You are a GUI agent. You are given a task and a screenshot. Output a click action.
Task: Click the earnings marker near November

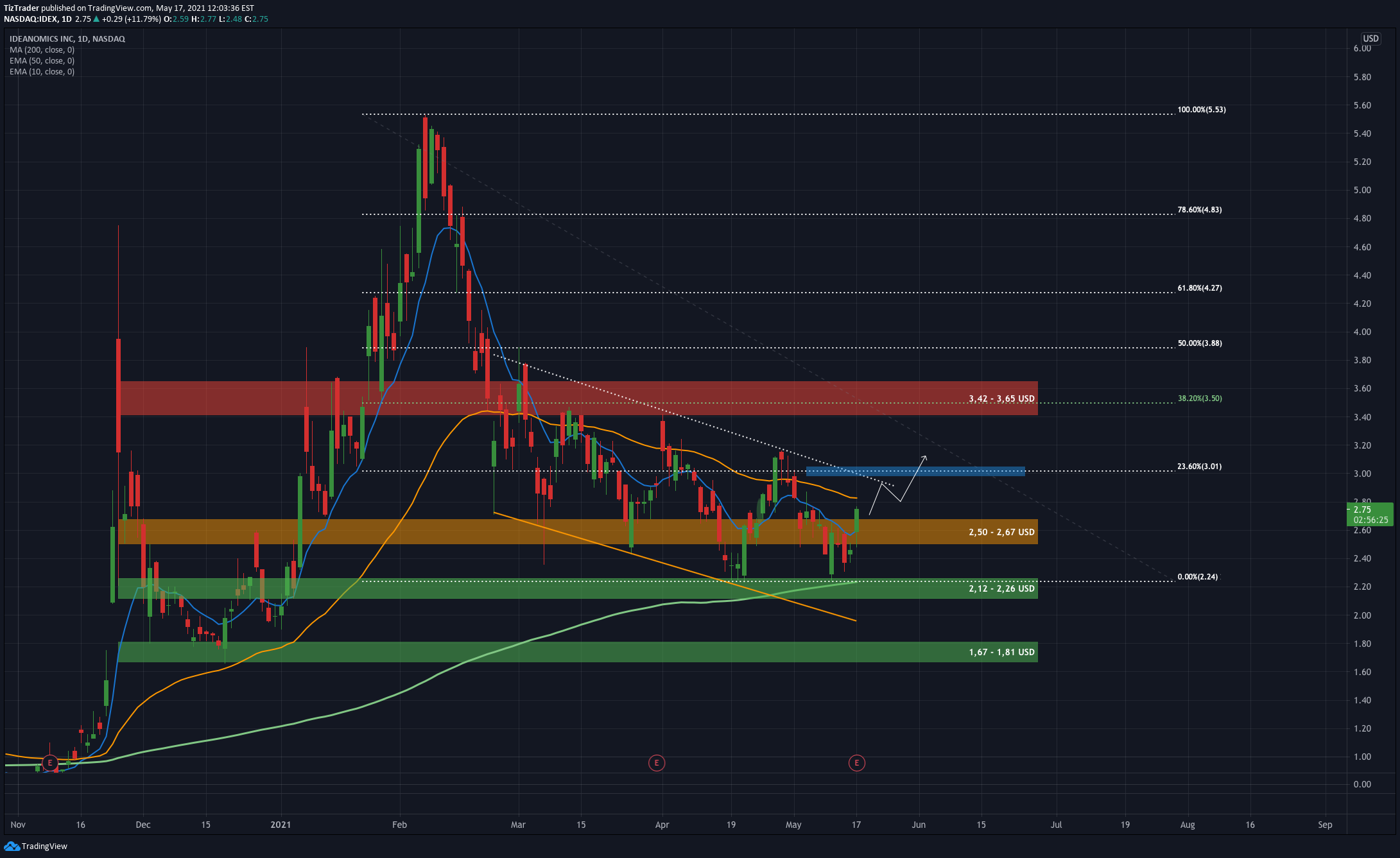[x=50, y=763]
